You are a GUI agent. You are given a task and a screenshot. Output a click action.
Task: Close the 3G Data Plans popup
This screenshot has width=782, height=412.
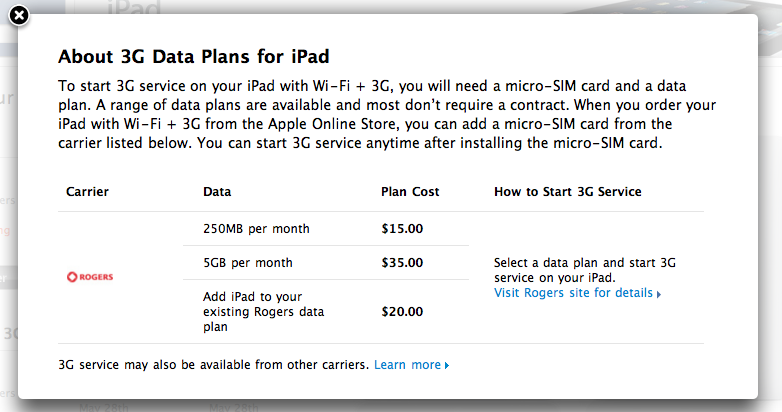[19, 15]
